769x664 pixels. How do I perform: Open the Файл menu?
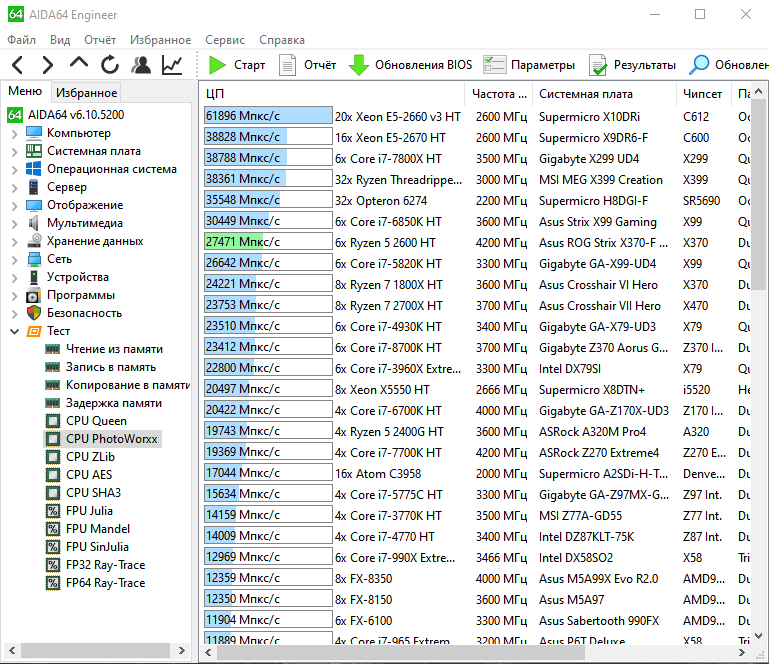coord(22,40)
